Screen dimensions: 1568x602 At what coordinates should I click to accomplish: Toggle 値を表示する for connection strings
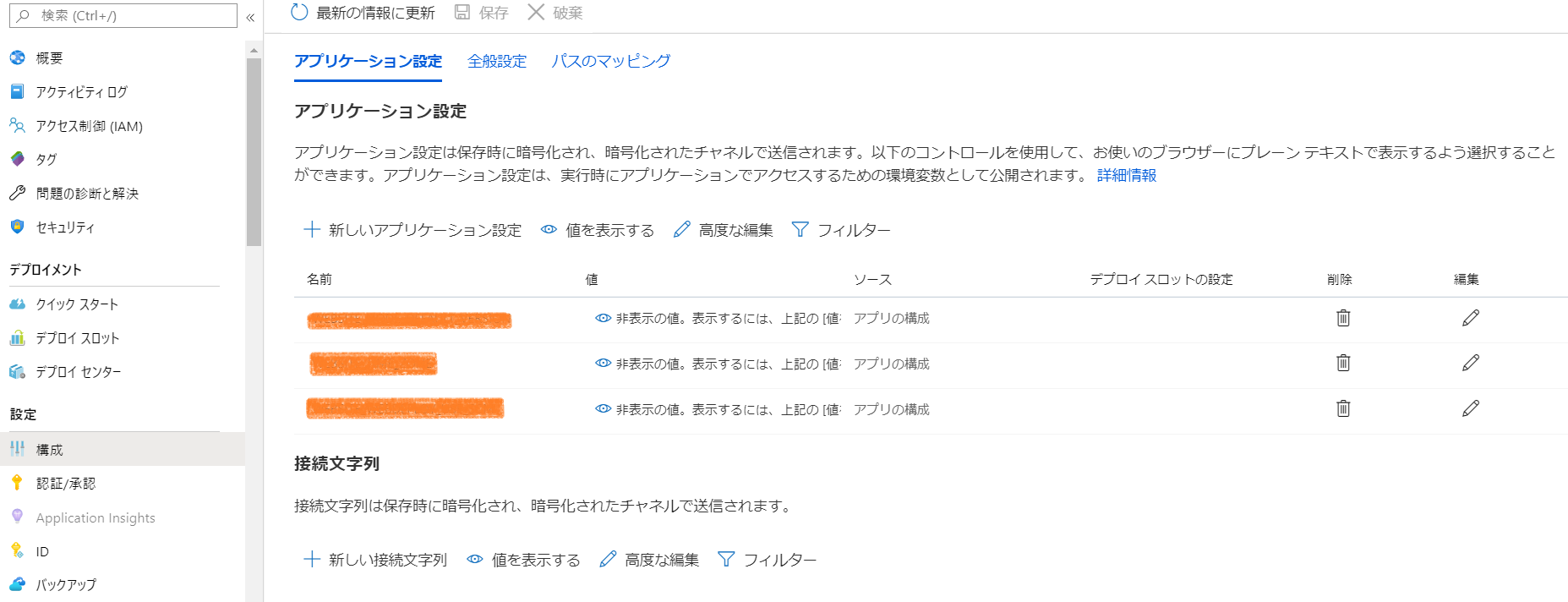click(524, 560)
